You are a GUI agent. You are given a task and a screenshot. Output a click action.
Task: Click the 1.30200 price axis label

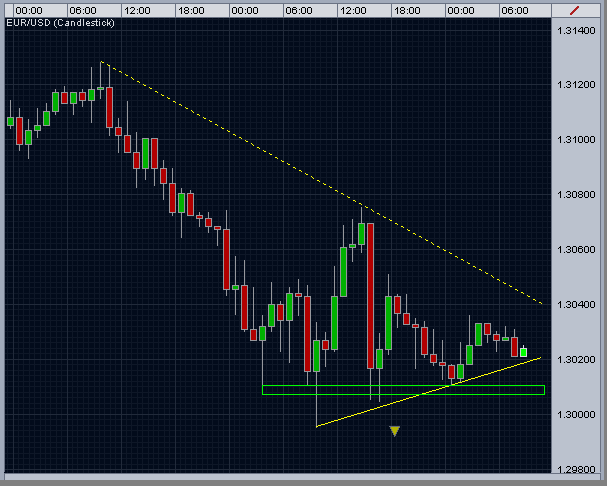pyautogui.click(x=576, y=360)
